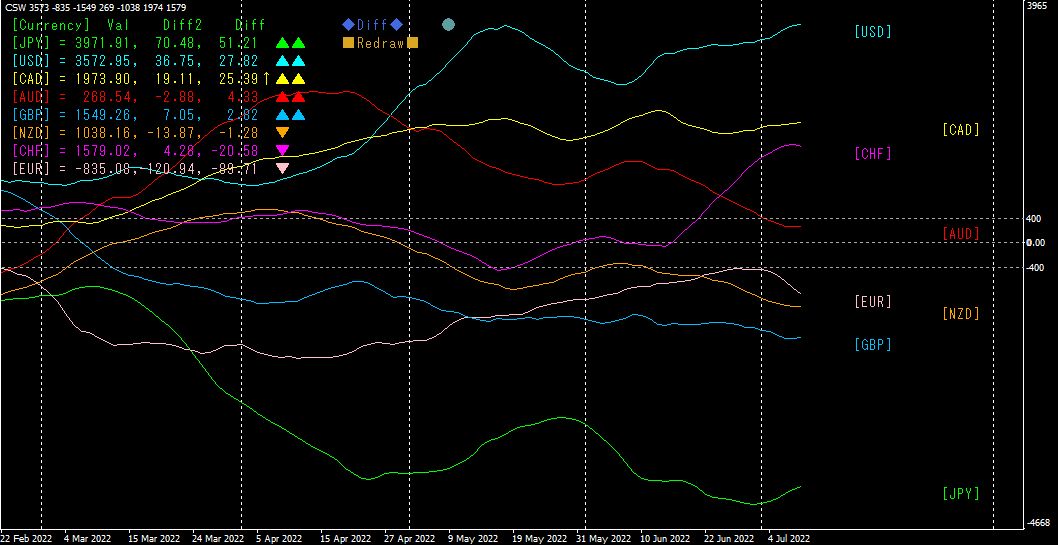Click the 3965 scale maximum value
The width and height of the screenshot is (1058, 545).
click(x=1036, y=5)
